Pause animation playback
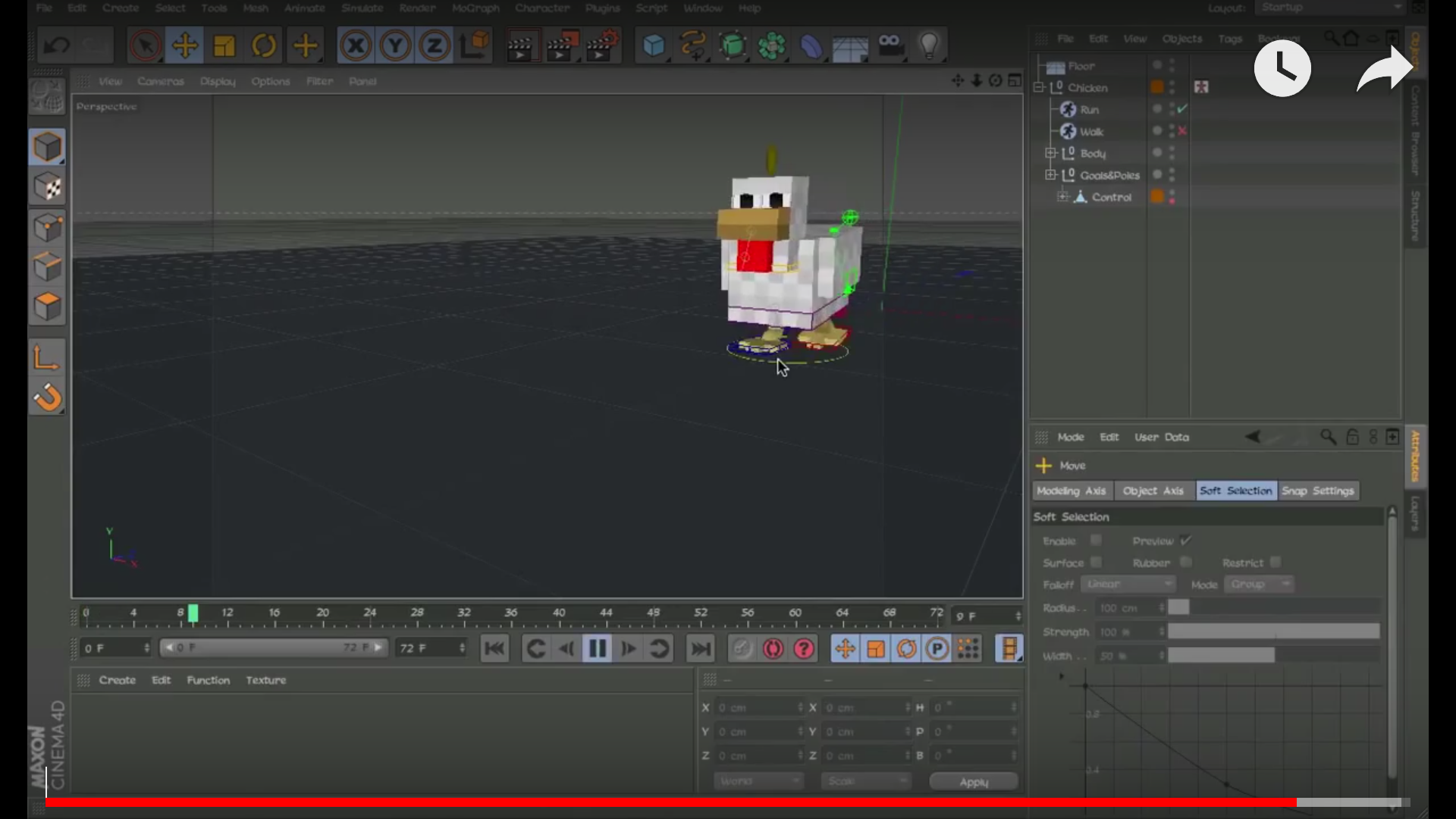 [598, 649]
